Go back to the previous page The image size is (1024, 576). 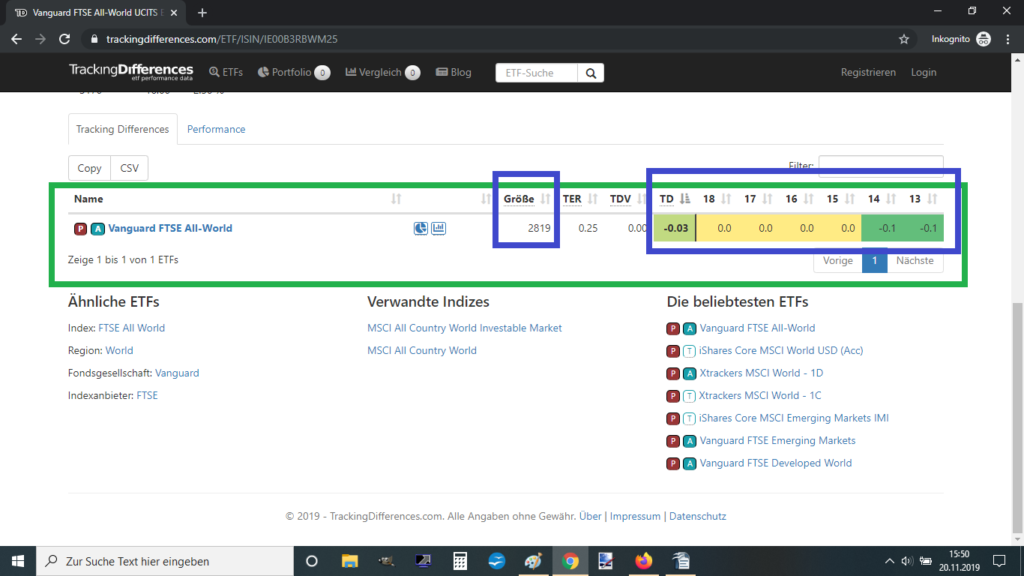coord(16,39)
